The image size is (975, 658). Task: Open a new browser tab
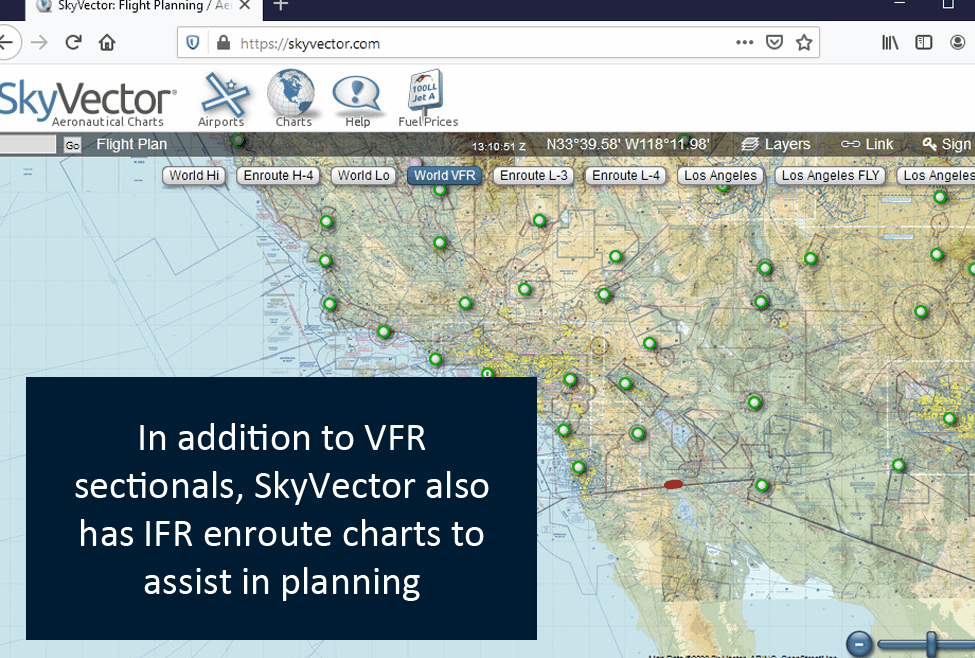coord(281,6)
